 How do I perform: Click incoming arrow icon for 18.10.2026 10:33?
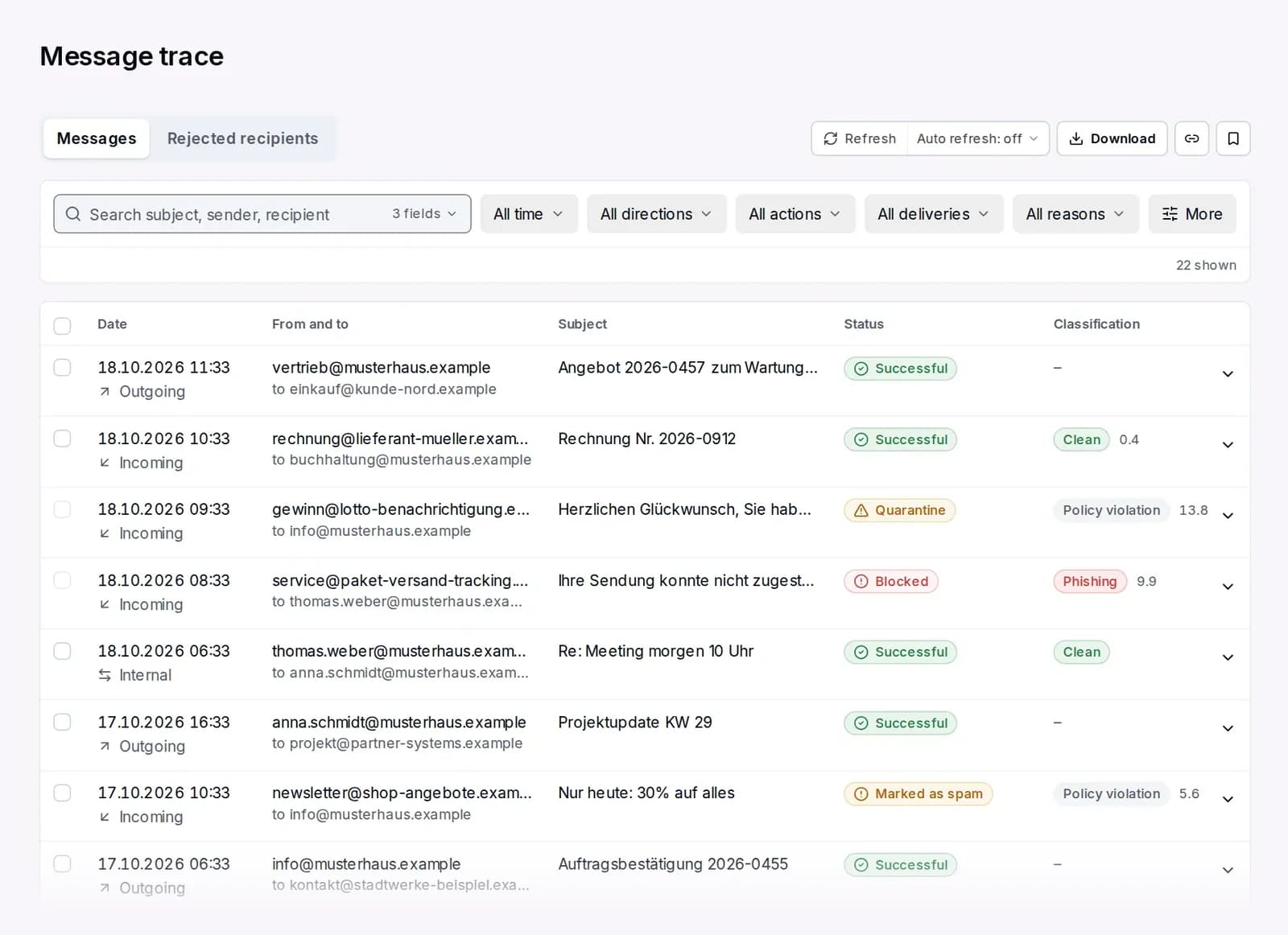pos(105,463)
